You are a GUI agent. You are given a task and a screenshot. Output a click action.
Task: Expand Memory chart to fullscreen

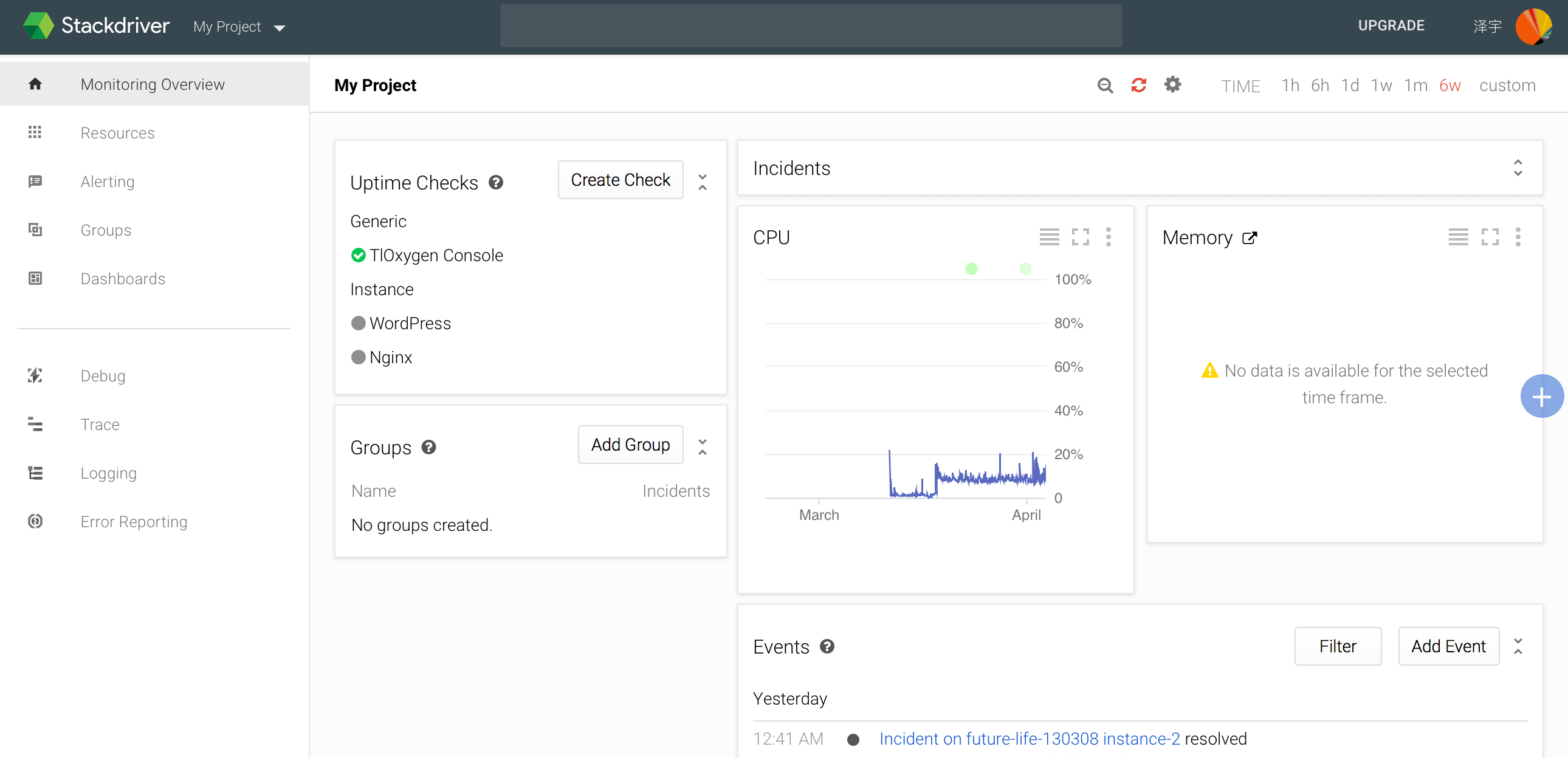pos(1490,237)
